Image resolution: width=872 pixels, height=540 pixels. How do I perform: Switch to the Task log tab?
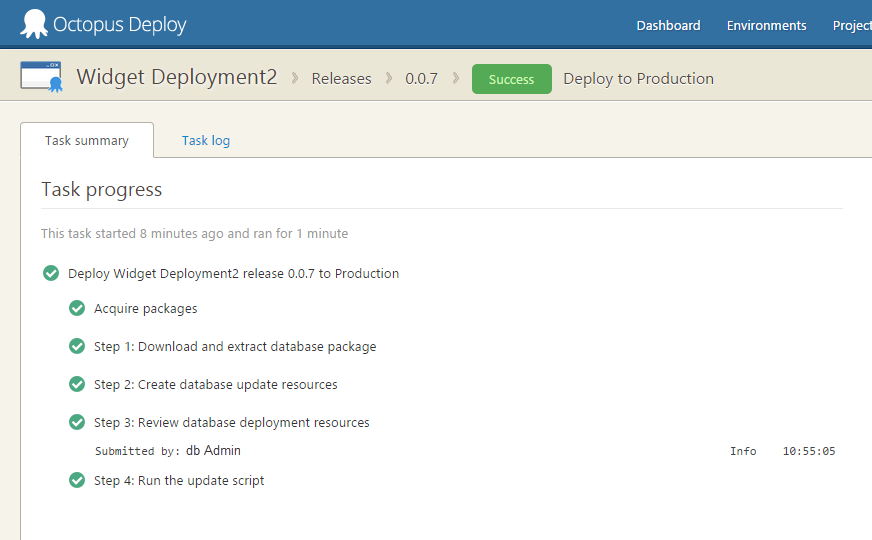tap(206, 141)
